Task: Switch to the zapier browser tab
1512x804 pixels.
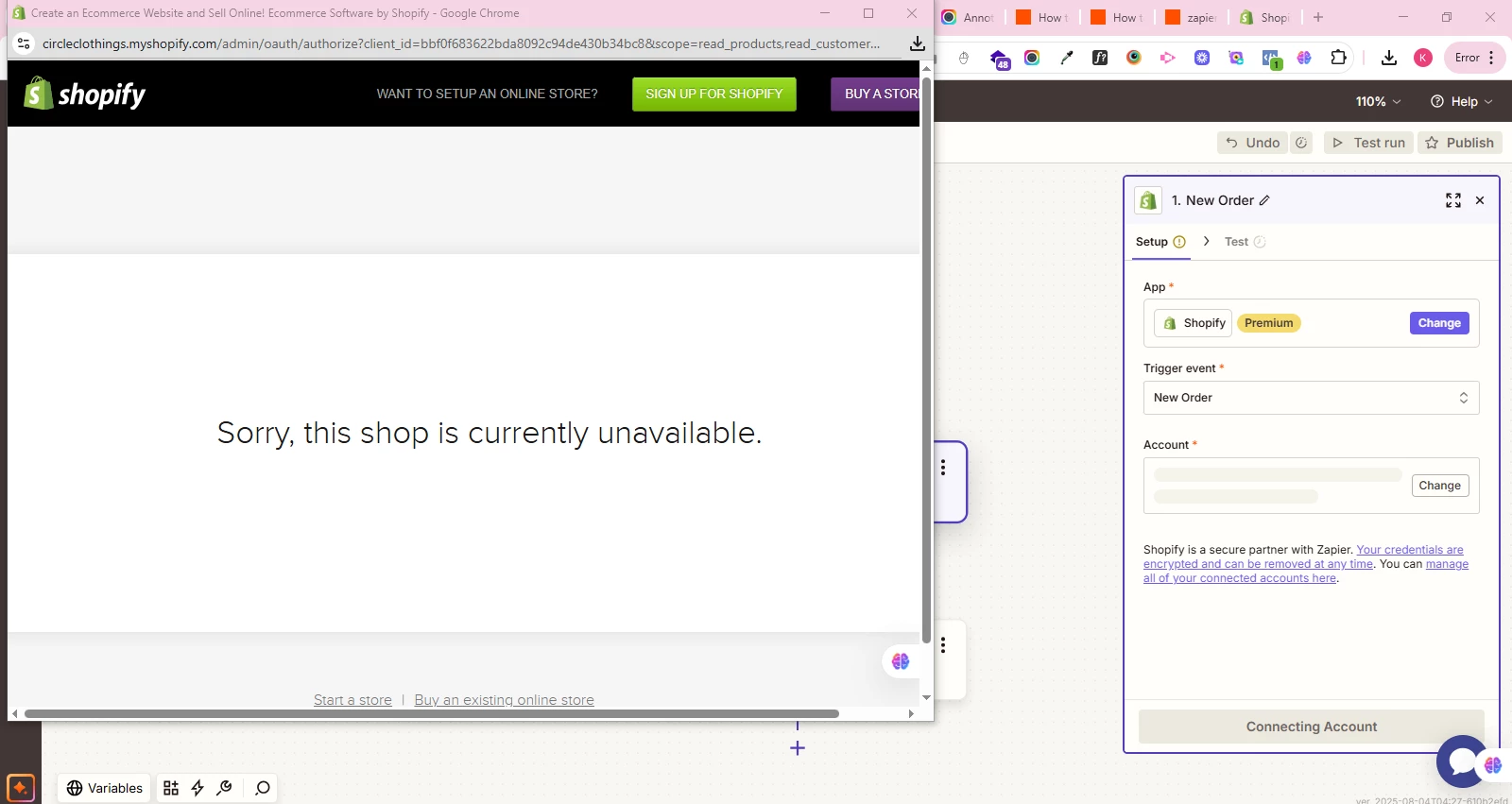Action: [1192, 18]
